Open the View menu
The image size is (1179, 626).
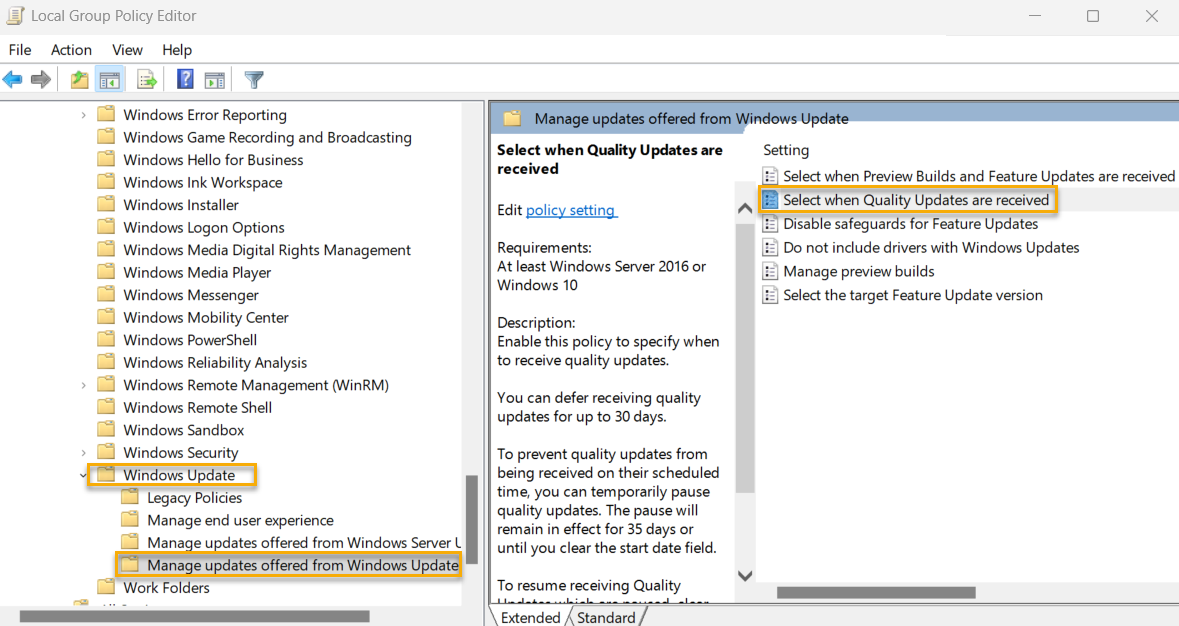[127, 49]
